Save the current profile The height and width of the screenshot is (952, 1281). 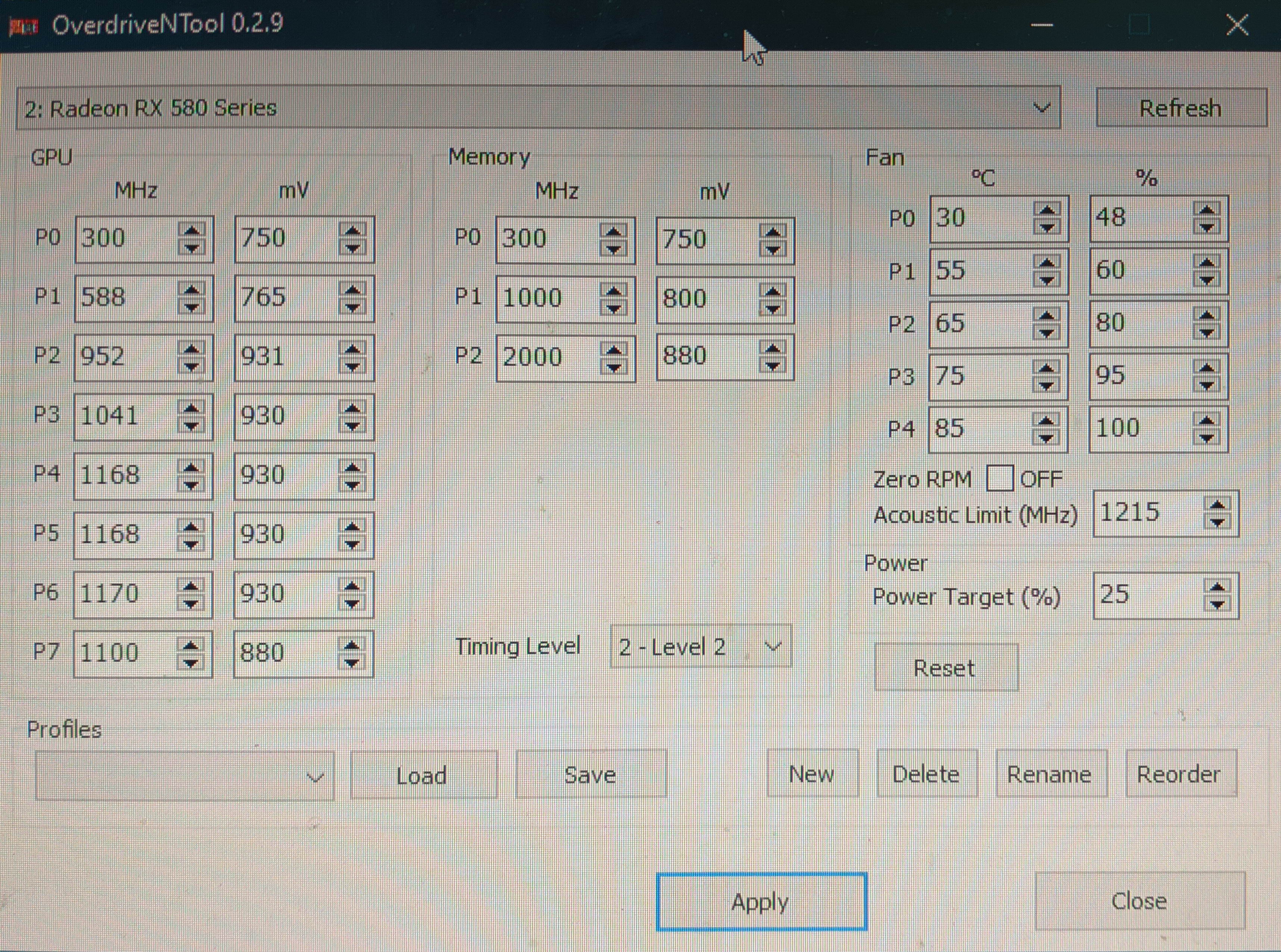590,774
